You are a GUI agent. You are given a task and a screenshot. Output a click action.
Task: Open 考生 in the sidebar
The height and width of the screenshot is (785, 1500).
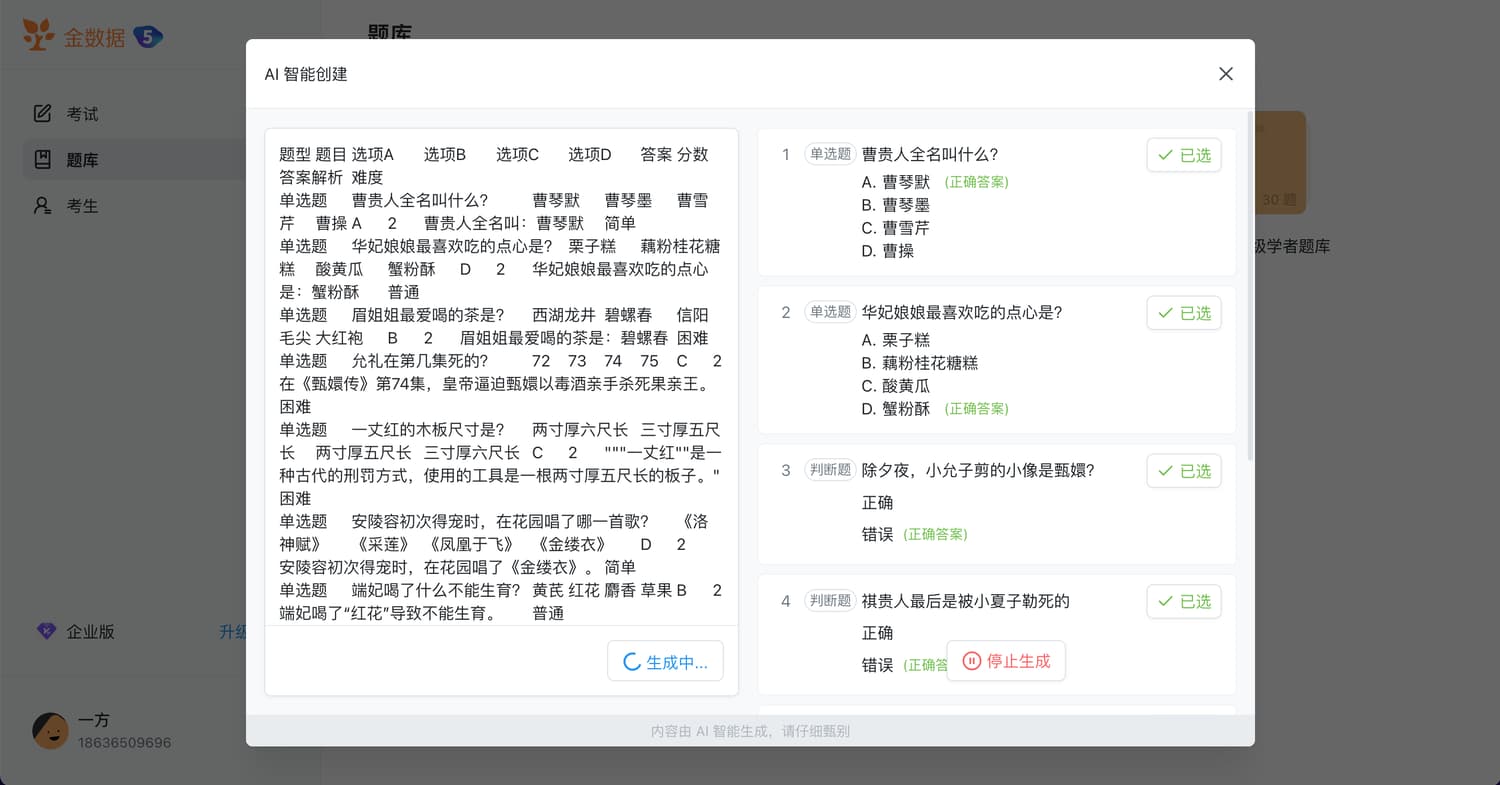point(82,206)
